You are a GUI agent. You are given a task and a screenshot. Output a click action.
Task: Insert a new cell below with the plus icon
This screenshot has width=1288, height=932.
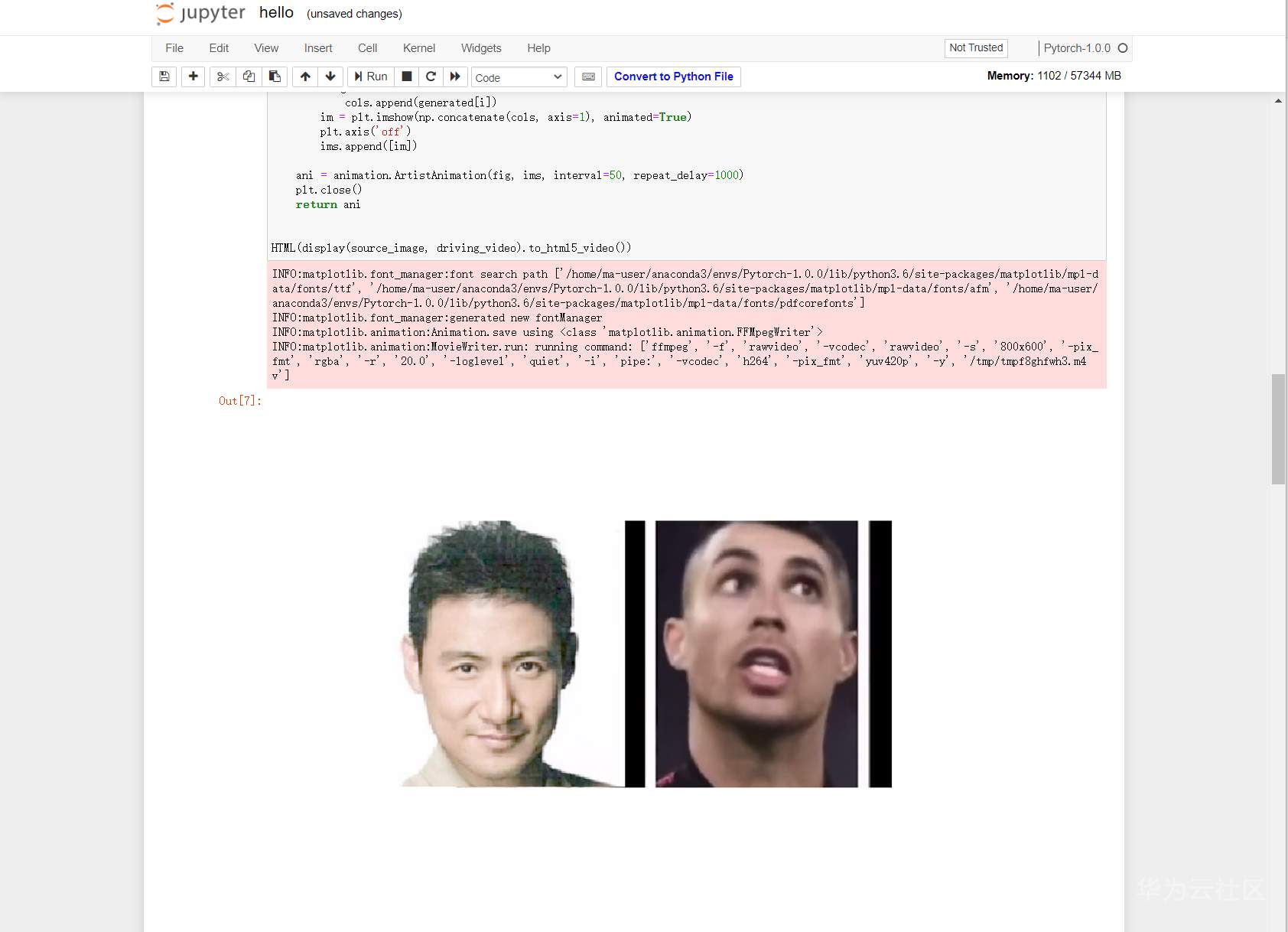pyautogui.click(x=193, y=76)
